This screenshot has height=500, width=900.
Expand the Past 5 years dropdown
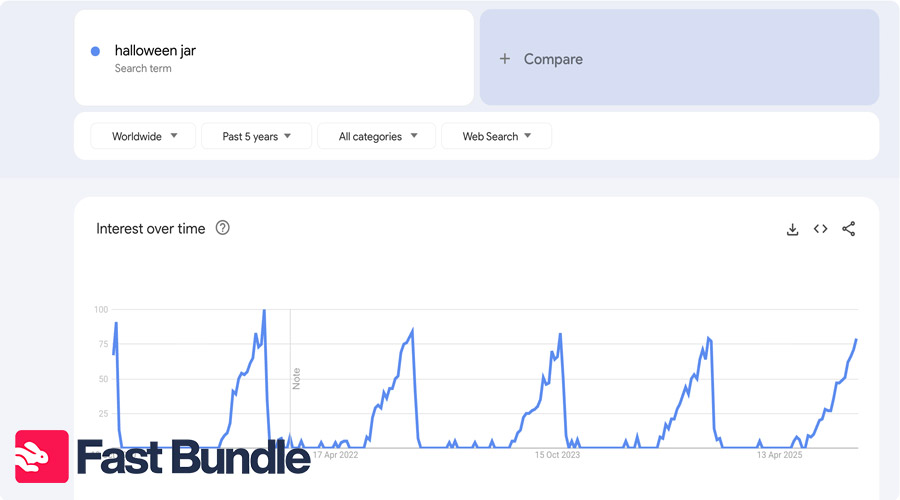click(x=256, y=136)
